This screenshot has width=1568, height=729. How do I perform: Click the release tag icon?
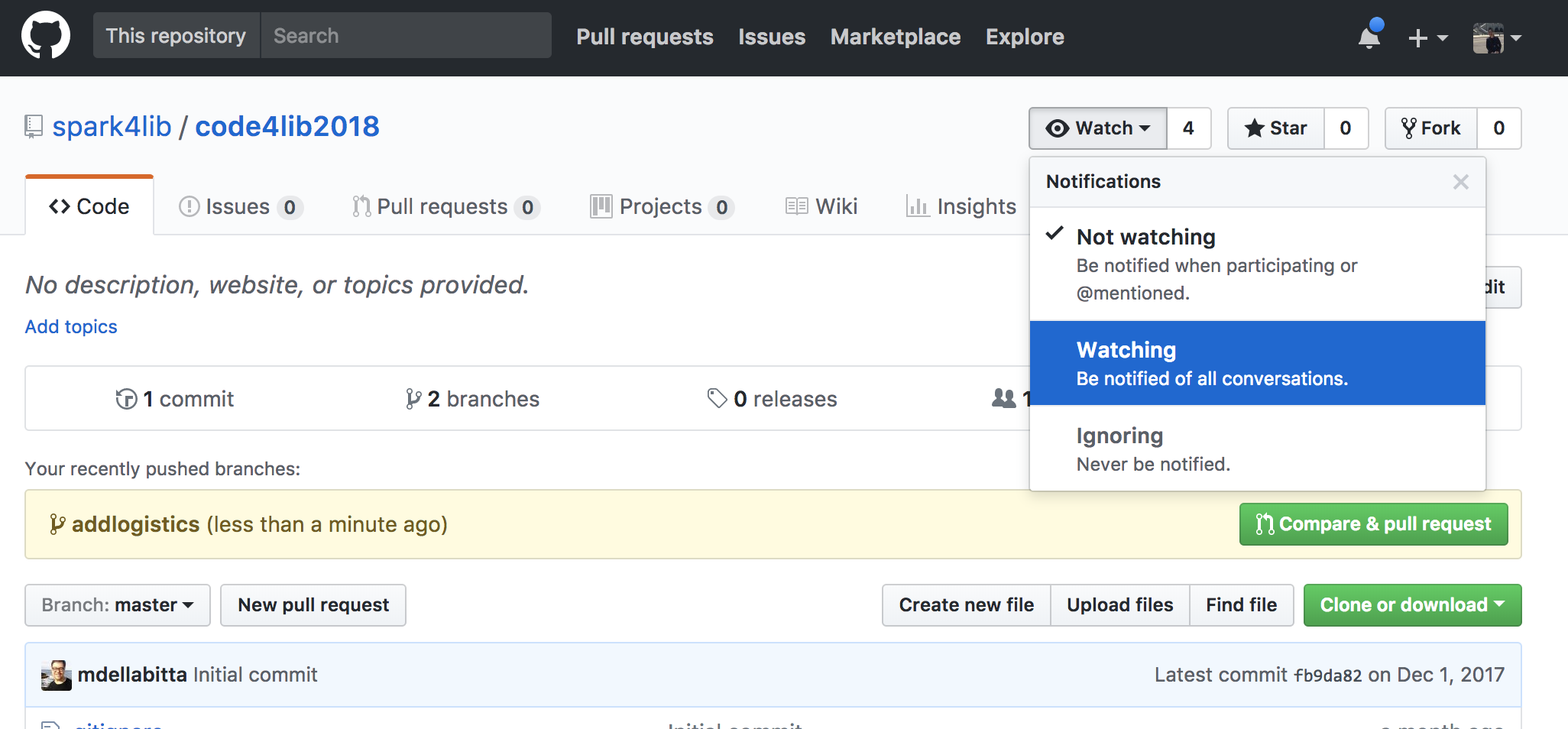(x=717, y=398)
